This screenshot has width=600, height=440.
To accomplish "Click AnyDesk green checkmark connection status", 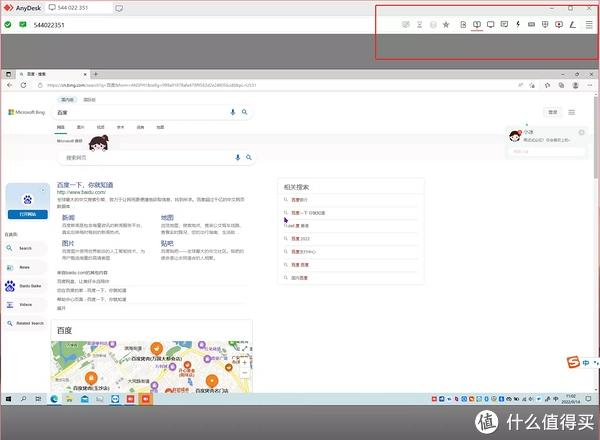I will point(8,25).
